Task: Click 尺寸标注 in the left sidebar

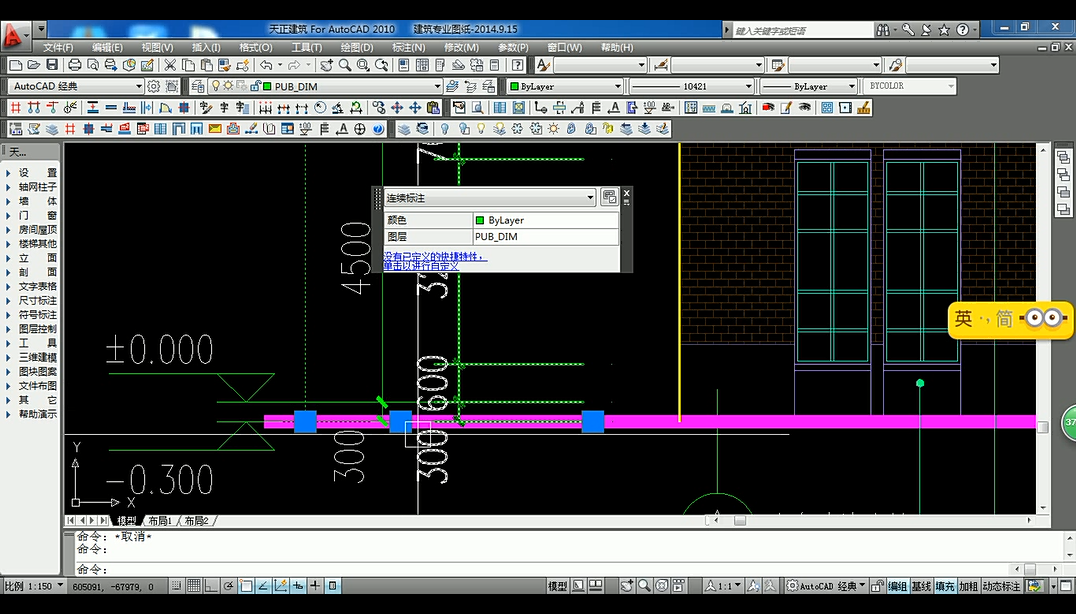Action: (37, 300)
